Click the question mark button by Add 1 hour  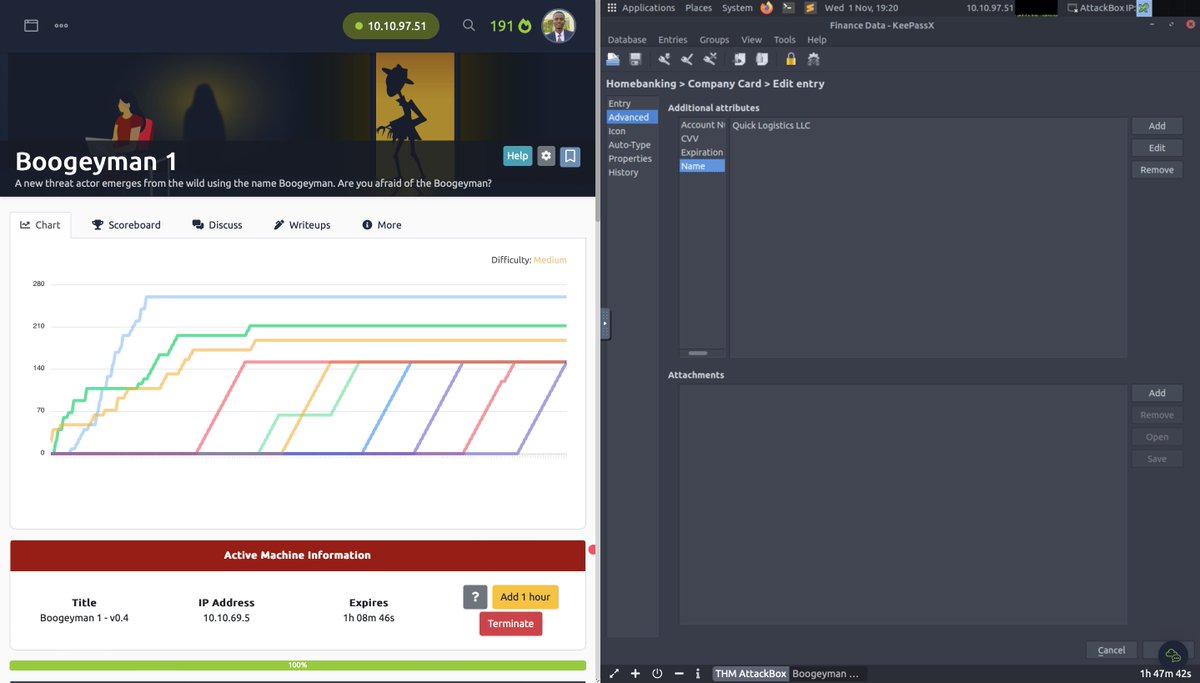[475, 597]
